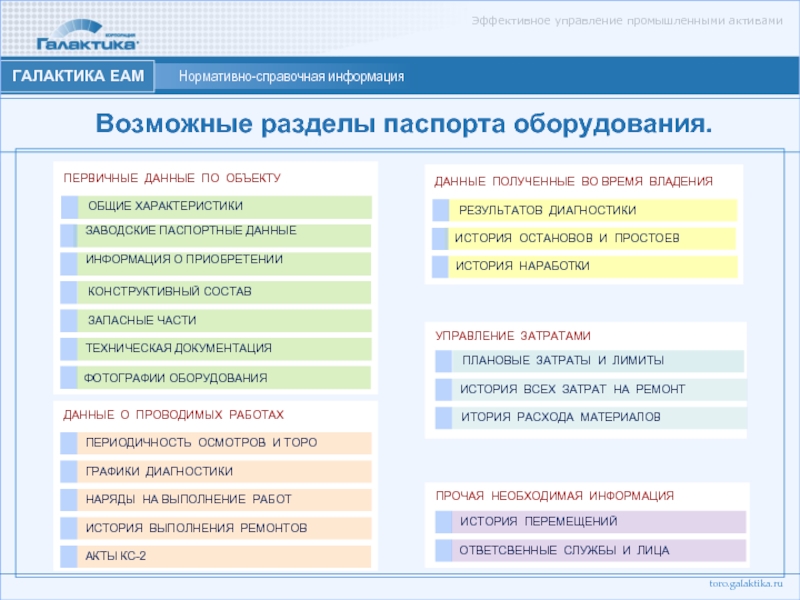The image size is (800, 600).
Task: Open the toro.galaktika.ru link
Action: click(x=747, y=582)
